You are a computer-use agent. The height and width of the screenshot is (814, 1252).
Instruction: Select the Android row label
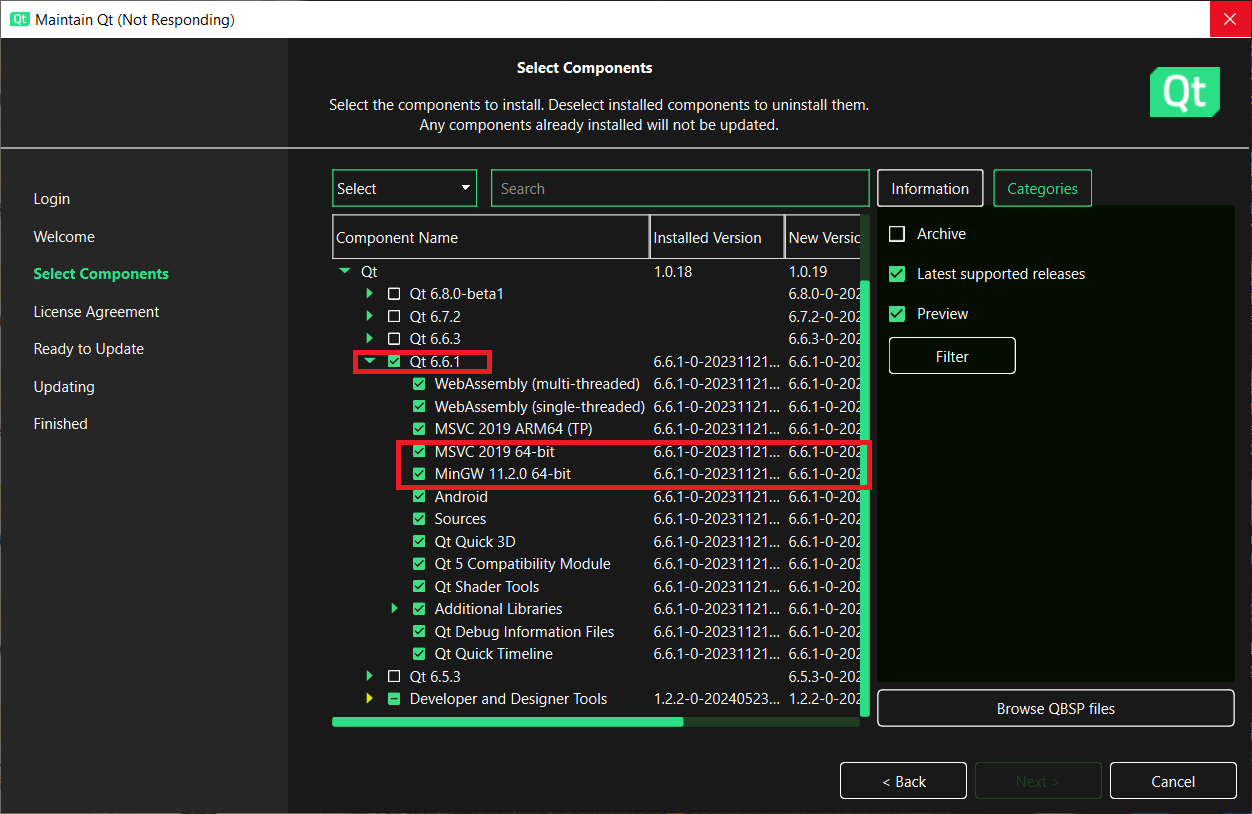click(461, 497)
